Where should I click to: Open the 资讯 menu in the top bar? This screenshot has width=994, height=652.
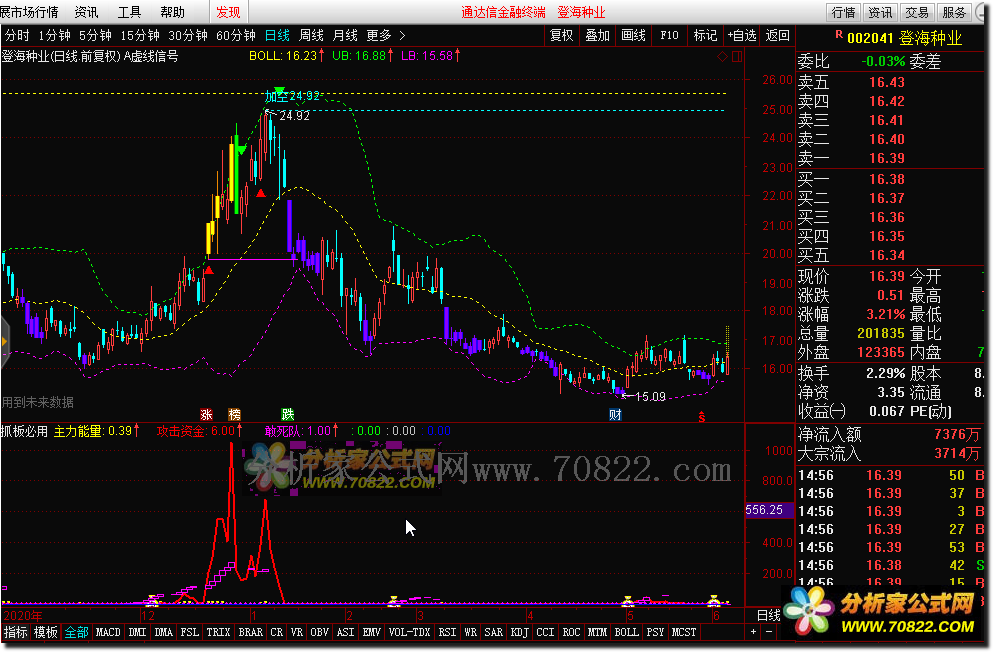(x=86, y=12)
